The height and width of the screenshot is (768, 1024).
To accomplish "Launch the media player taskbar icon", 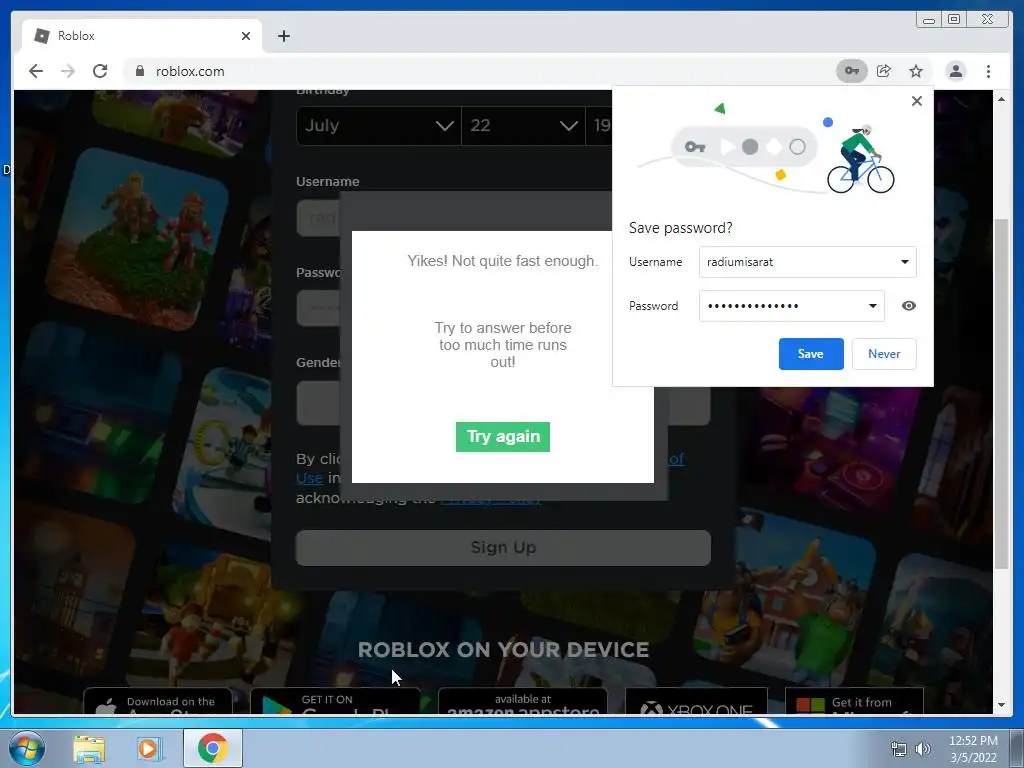I will [150, 749].
